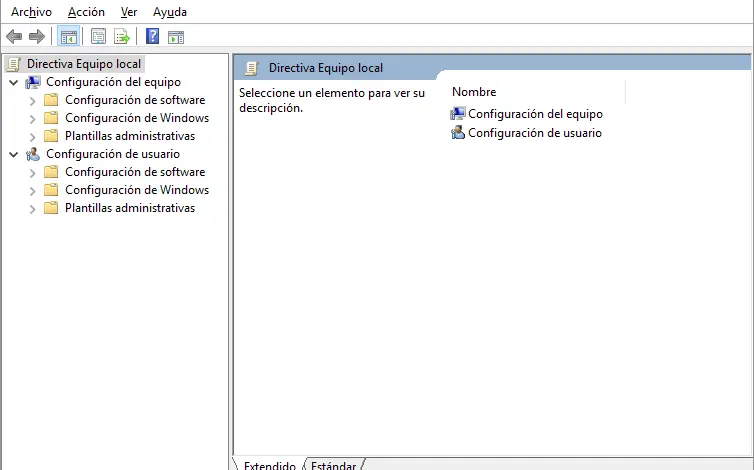Click folder icon of Configuración de software under usuario
The width and height of the screenshot is (754, 470).
pyautogui.click(x=51, y=172)
